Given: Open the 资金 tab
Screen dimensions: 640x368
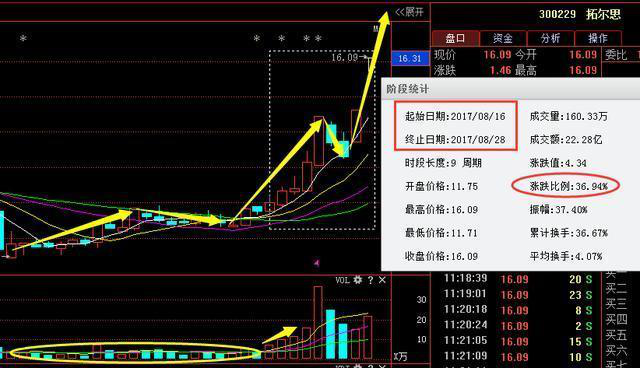Looking at the screenshot, I should point(503,38).
